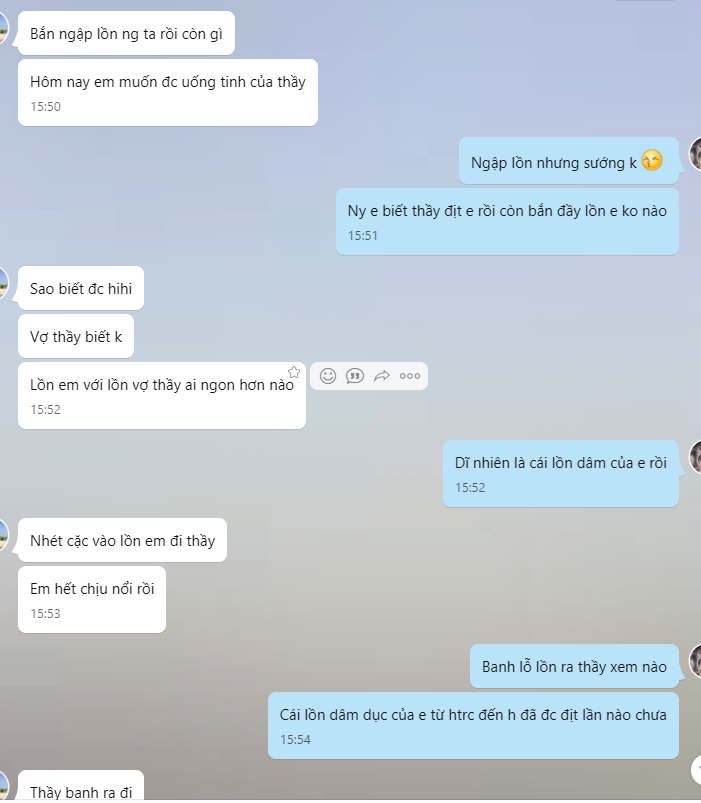Click the contact avatar next to "Sao biết đc hihi"
The image size is (701, 803).
4,283
